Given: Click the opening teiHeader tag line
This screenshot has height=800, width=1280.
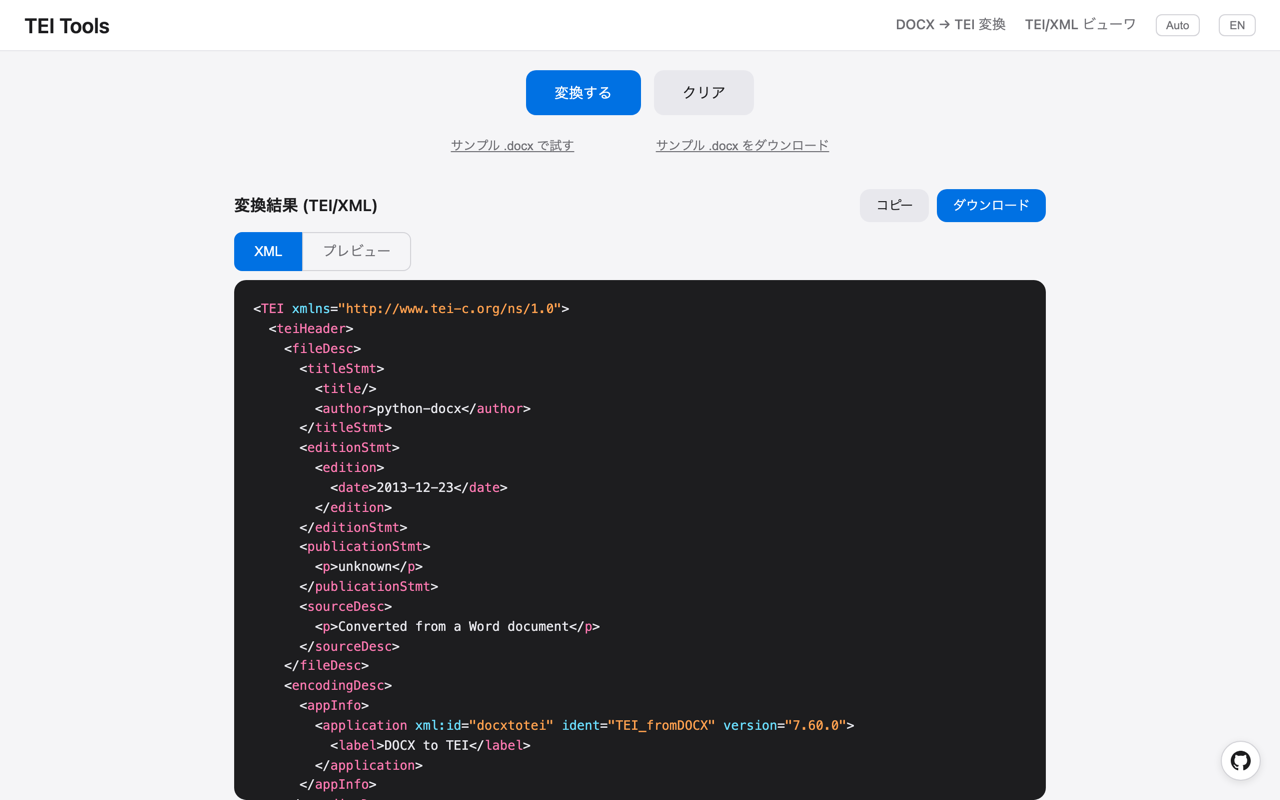Looking at the screenshot, I should tap(311, 329).
